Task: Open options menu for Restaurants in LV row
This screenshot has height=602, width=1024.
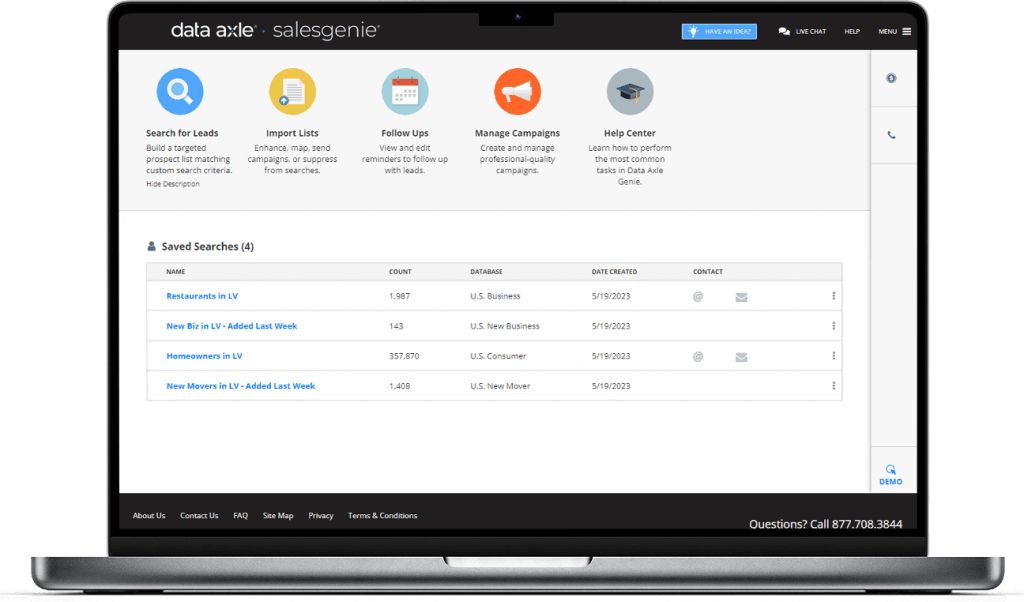Action: click(x=833, y=296)
